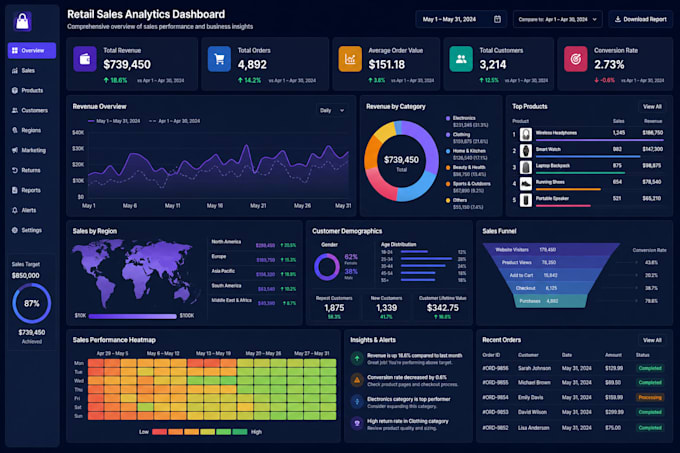680x453 pixels.
Task: Click the Average Order Value chart icon
Action: [x=350, y=59]
